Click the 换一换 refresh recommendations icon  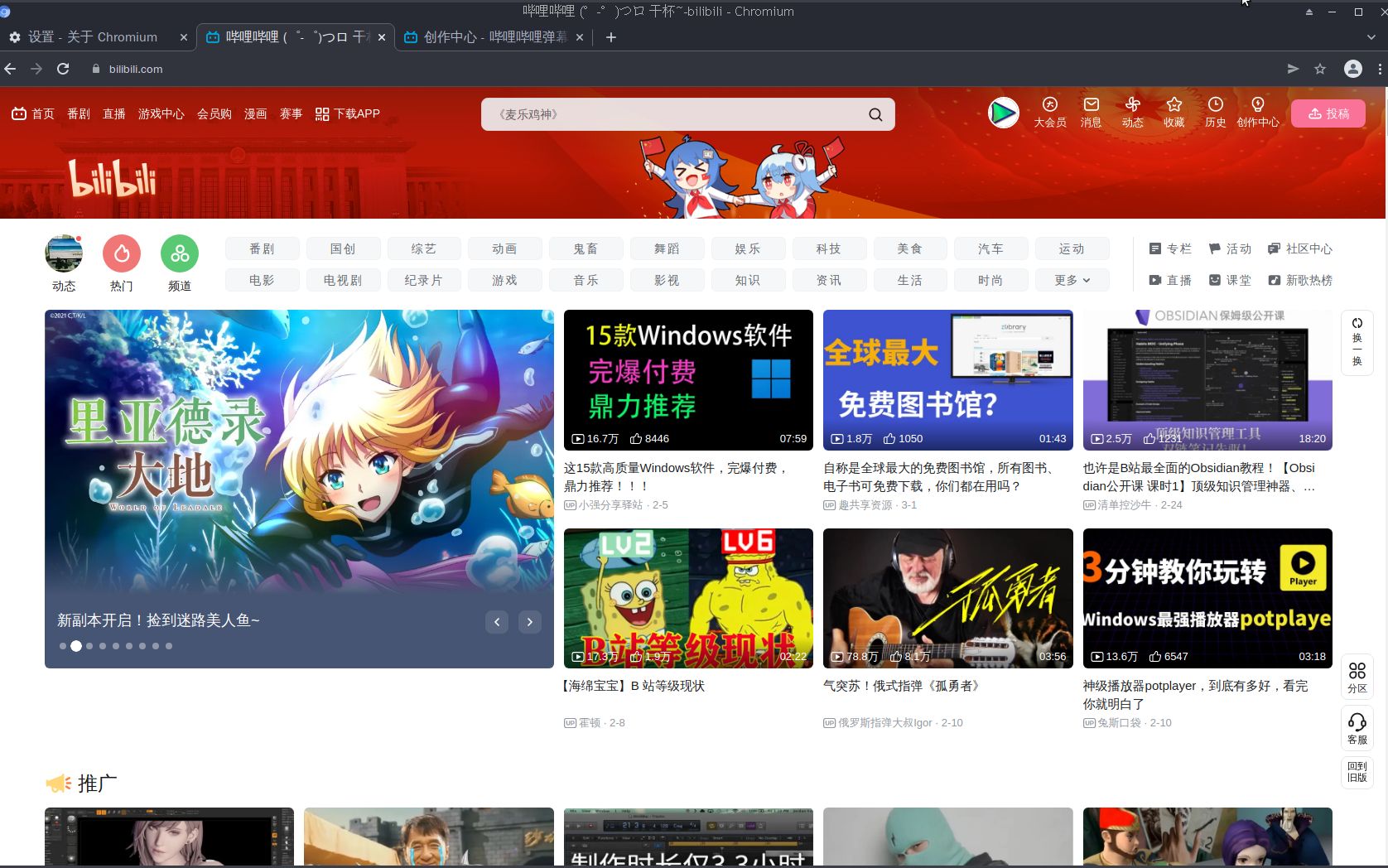click(x=1357, y=342)
